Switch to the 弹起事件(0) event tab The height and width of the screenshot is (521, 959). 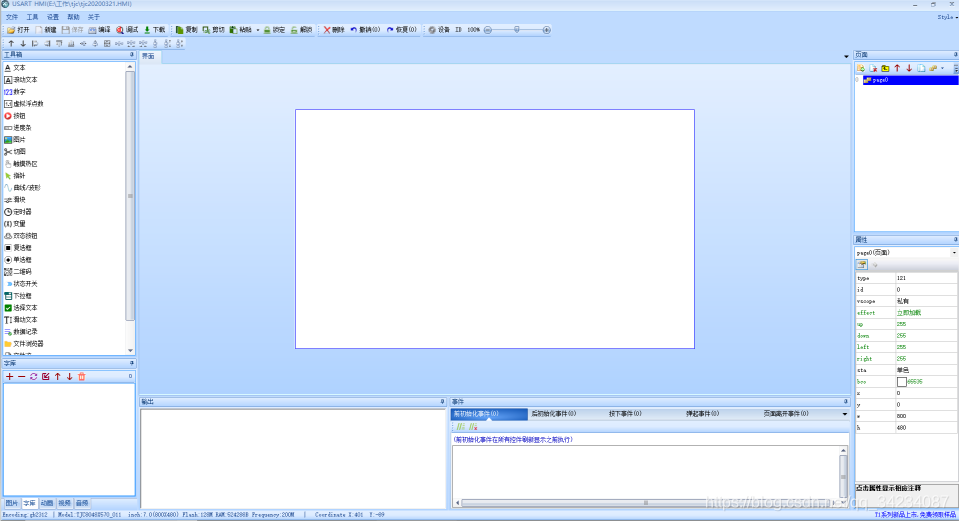[702, 414]
